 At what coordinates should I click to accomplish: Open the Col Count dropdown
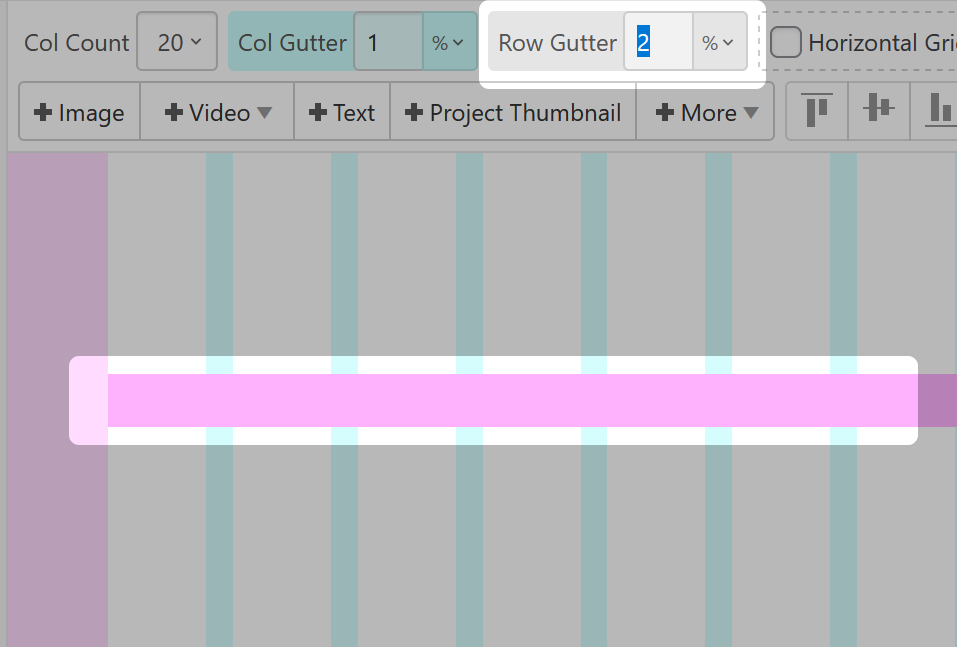(x=177, y=42)
